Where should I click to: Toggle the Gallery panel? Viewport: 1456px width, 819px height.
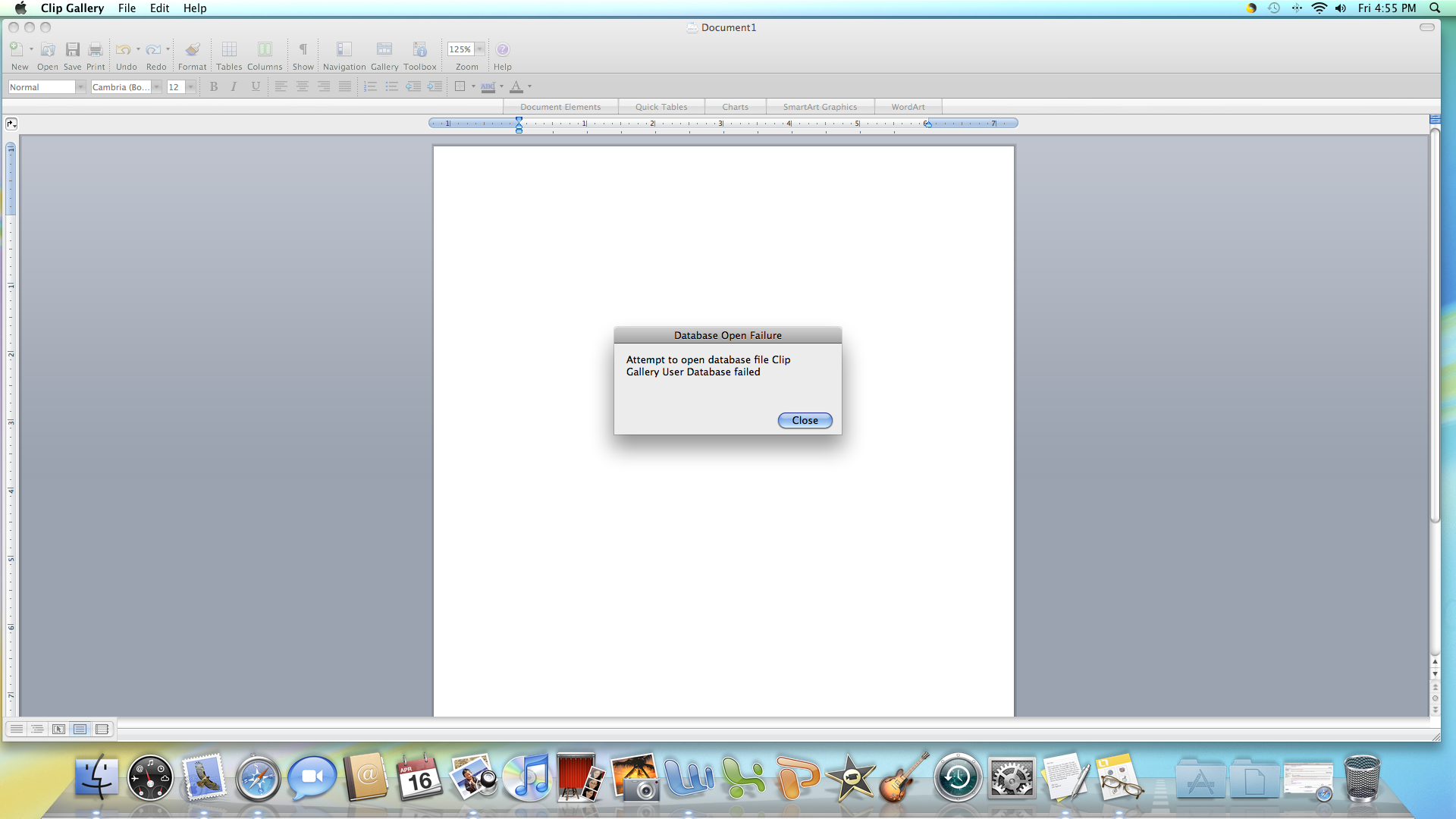point(384,49)
